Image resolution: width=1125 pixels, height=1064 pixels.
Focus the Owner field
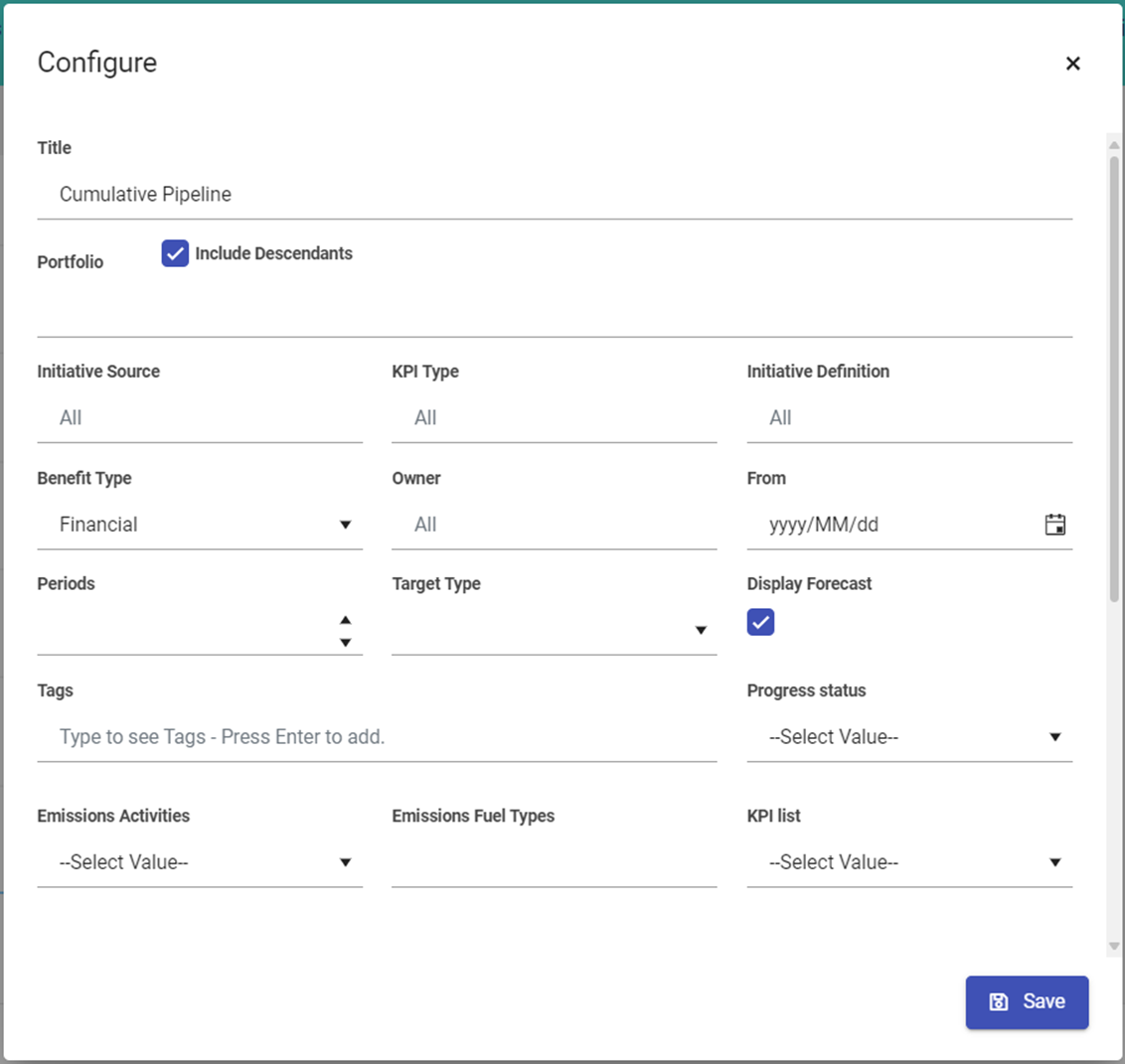554,525
